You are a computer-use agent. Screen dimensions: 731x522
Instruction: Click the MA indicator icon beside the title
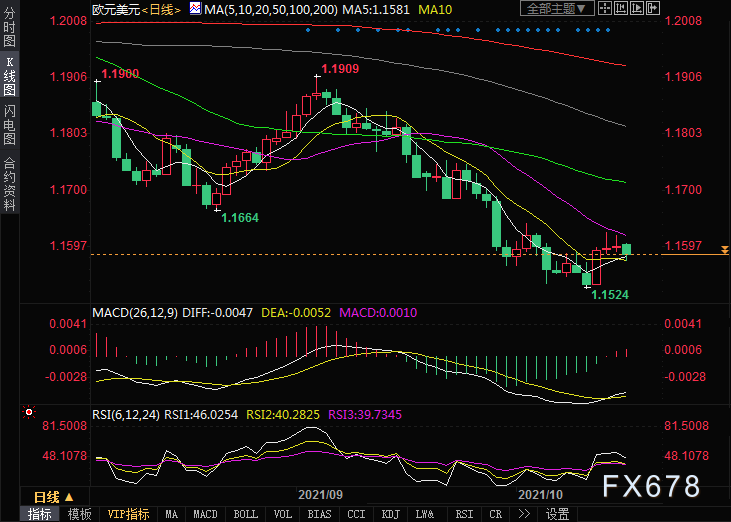point(195,8)
